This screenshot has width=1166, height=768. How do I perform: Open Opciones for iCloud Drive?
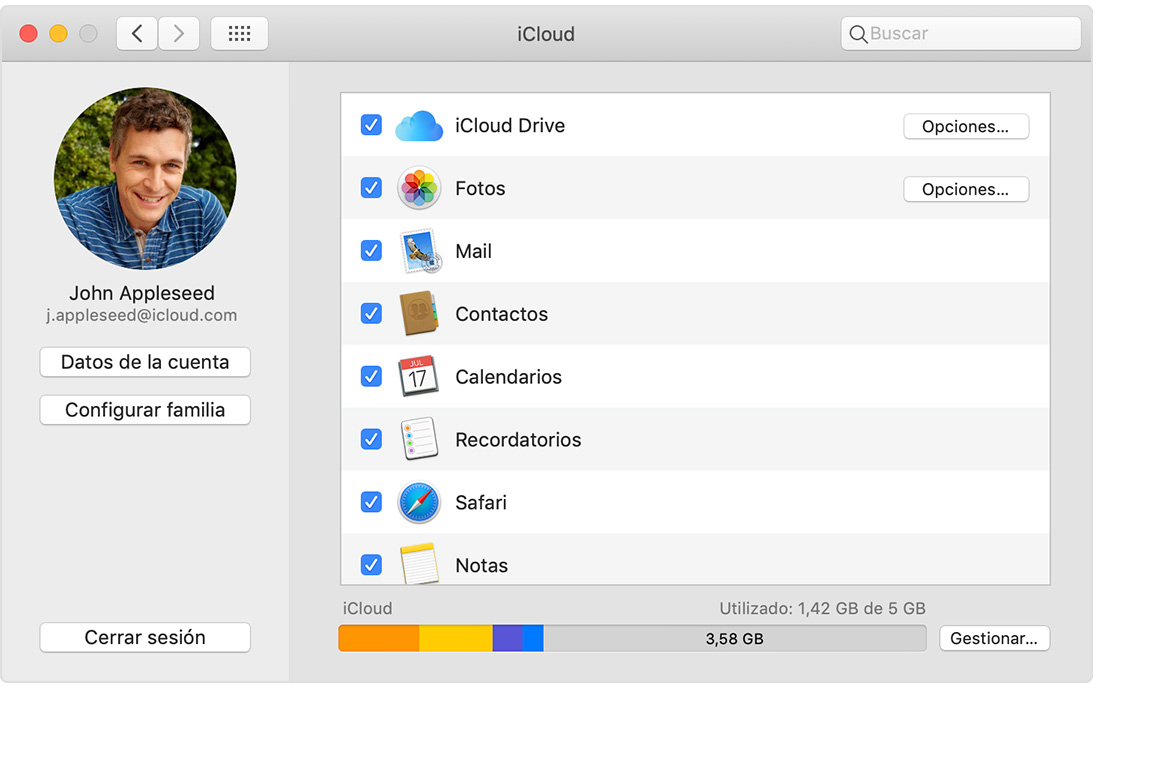click(966, 126)
